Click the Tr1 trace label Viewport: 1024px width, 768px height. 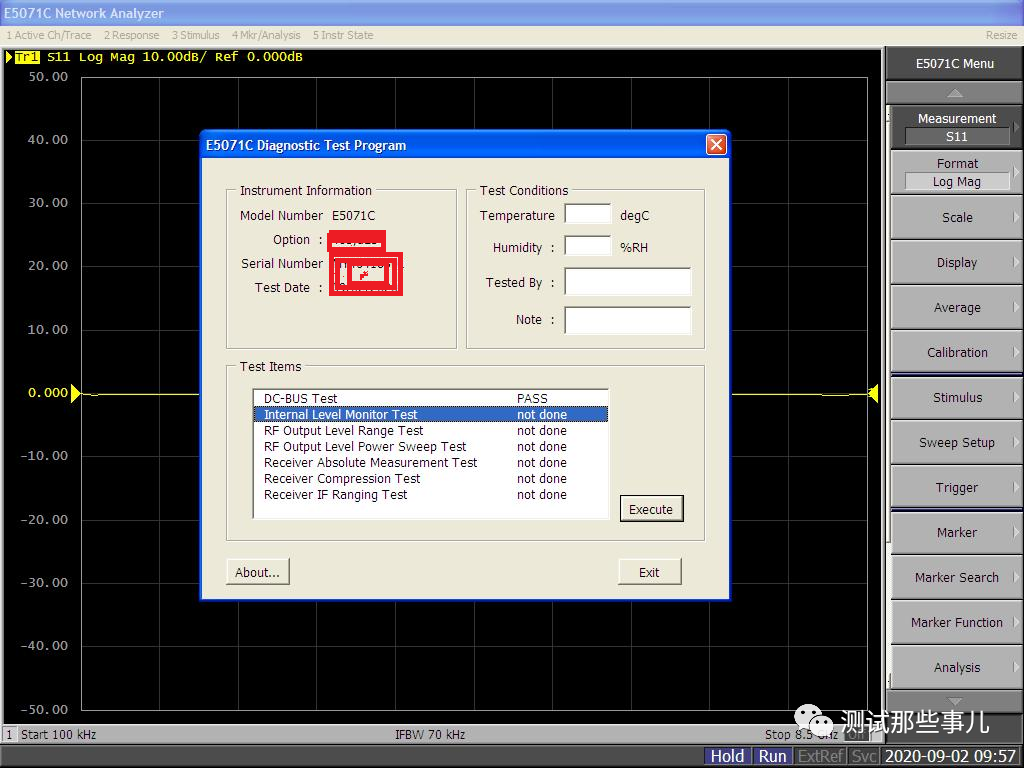pyautogui.click(x=27, y=57)
